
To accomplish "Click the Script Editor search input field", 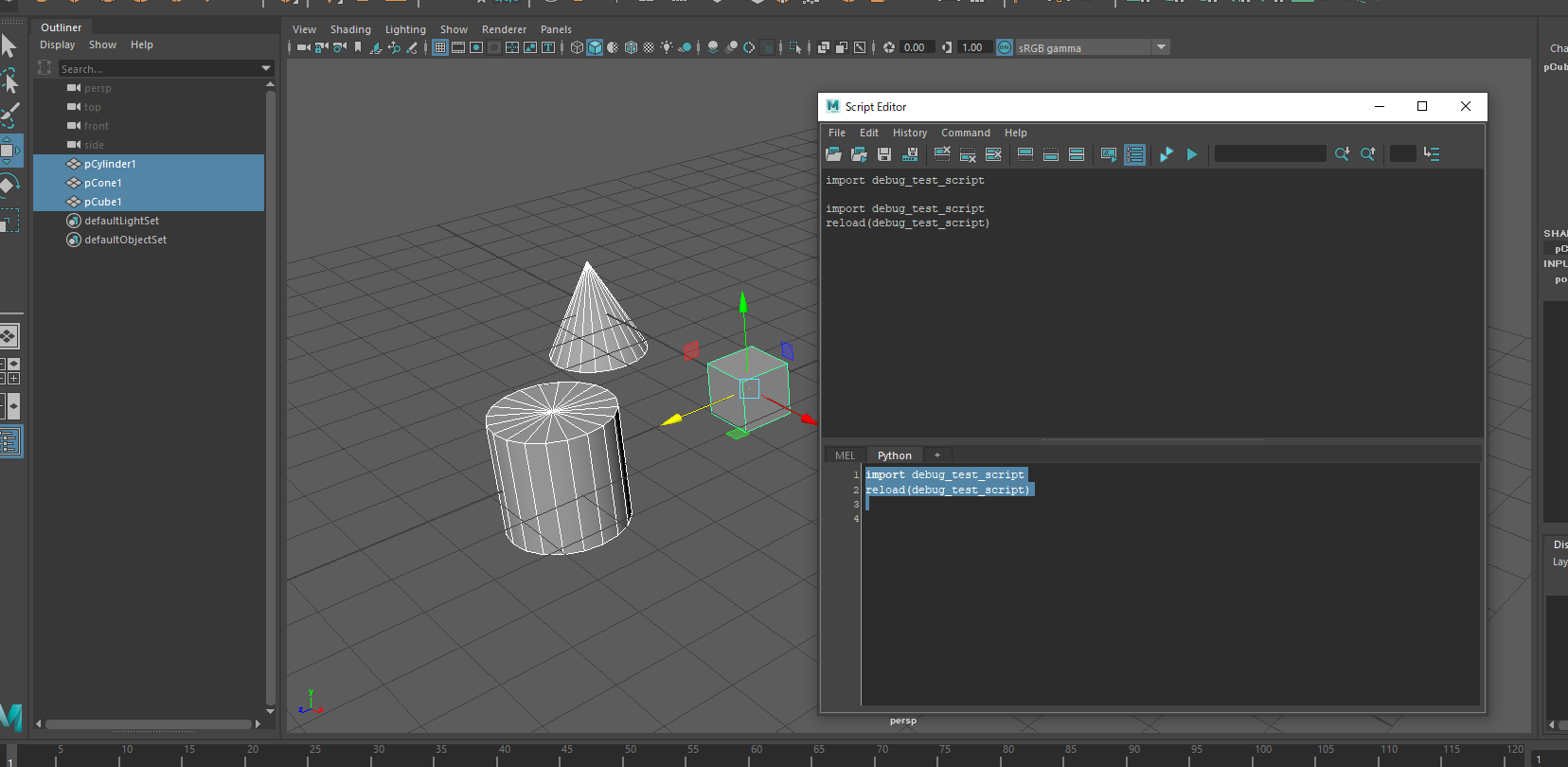I will (x=1270, y=153).
